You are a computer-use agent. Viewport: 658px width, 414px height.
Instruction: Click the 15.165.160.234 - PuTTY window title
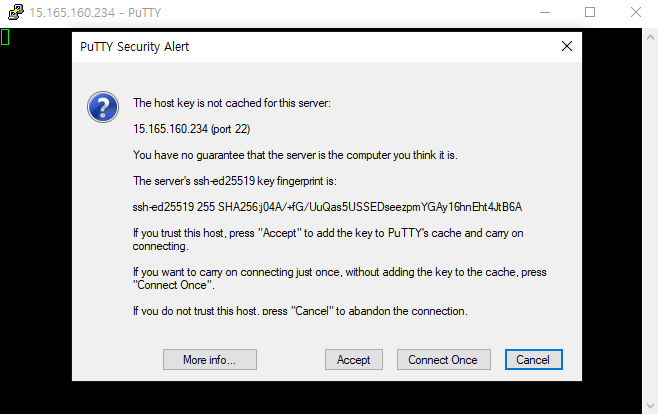(x=95, y=13)
